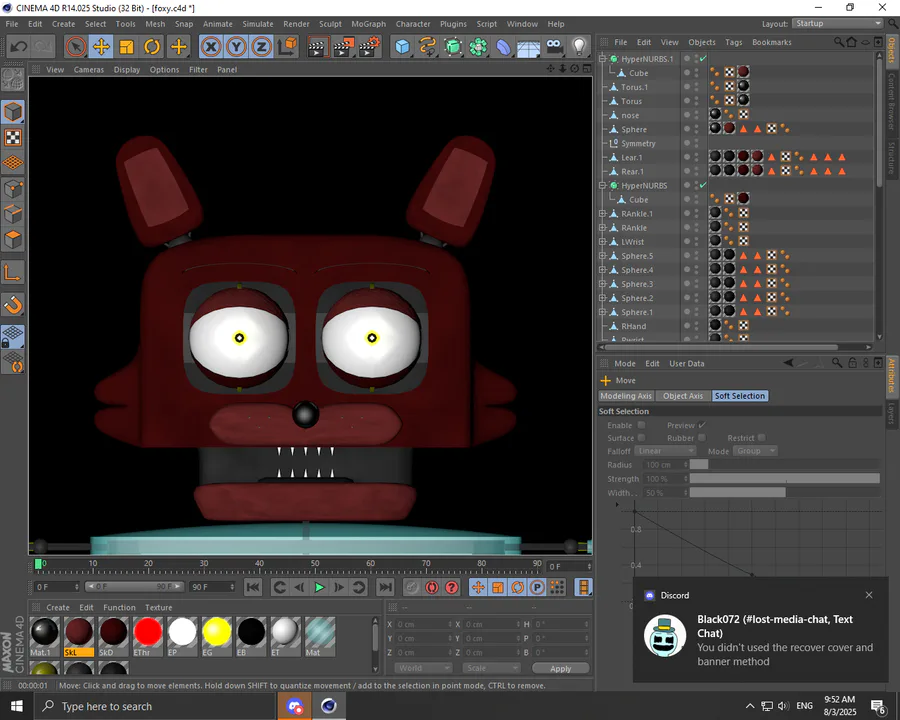
Task: Open the Scale coordinate dropdown
Action: [492, 668]
